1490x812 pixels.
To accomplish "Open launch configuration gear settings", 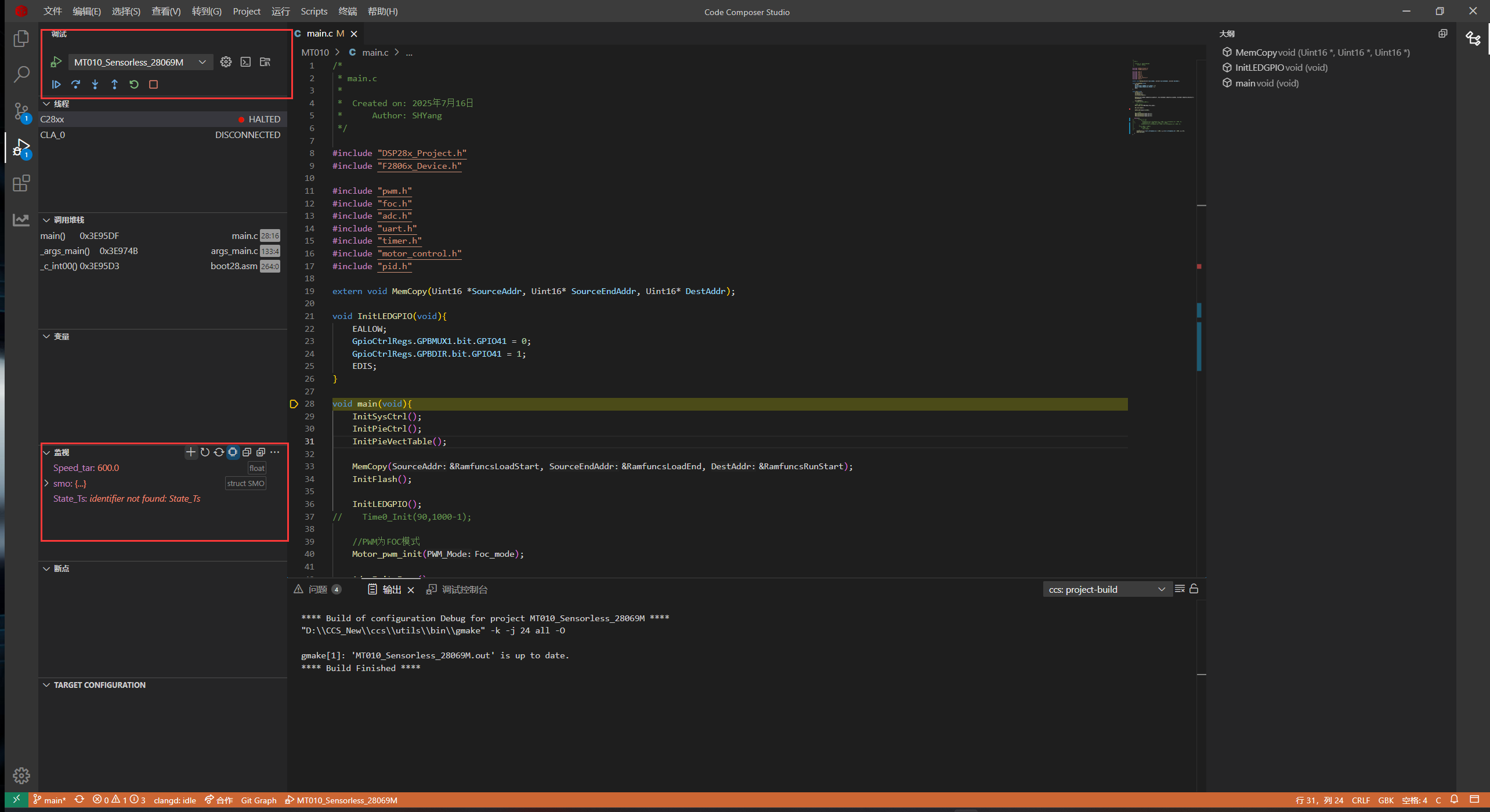I will [x=226, y=61].
